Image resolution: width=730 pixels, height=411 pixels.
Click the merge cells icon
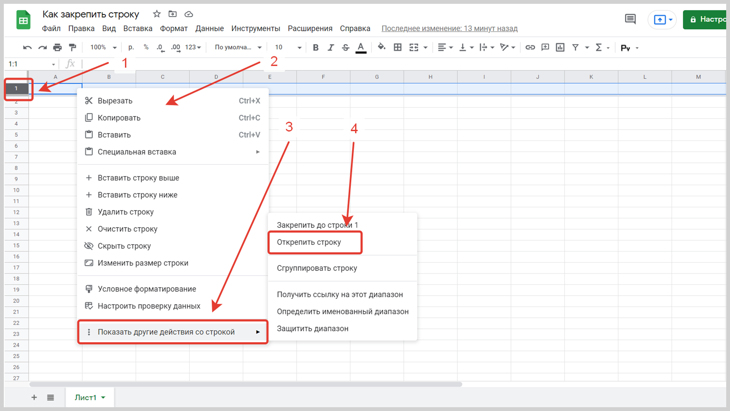tap(413, 47)
